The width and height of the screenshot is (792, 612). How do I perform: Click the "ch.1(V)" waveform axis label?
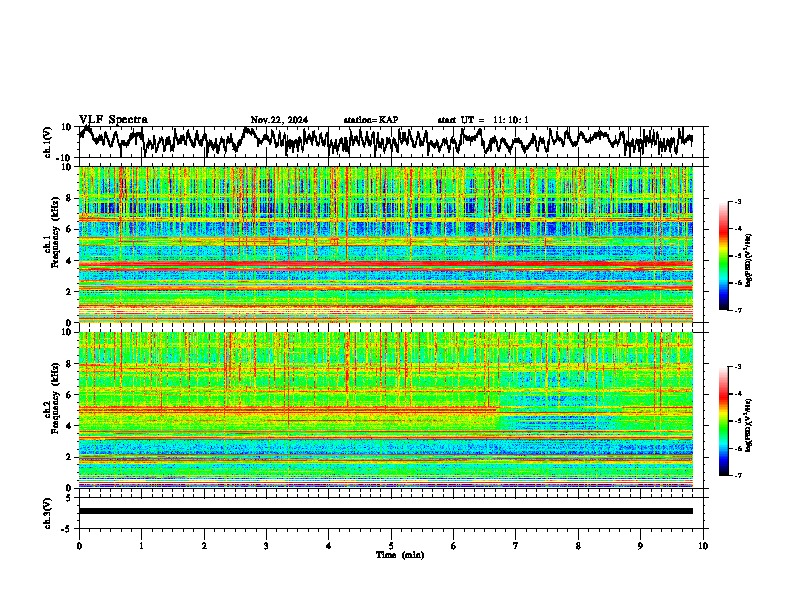pos(47,142)
